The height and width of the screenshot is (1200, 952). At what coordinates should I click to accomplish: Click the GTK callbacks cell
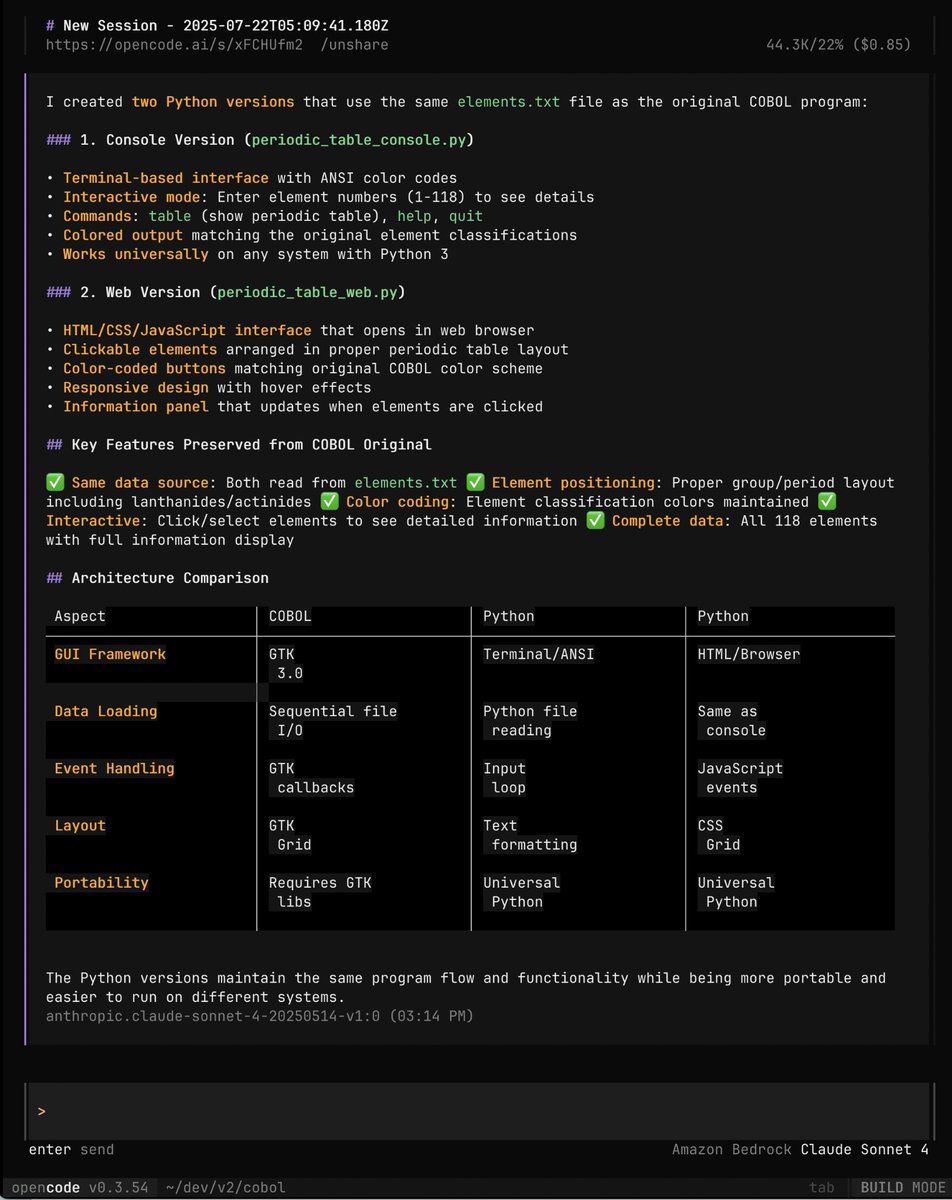[x=312, y=778]
